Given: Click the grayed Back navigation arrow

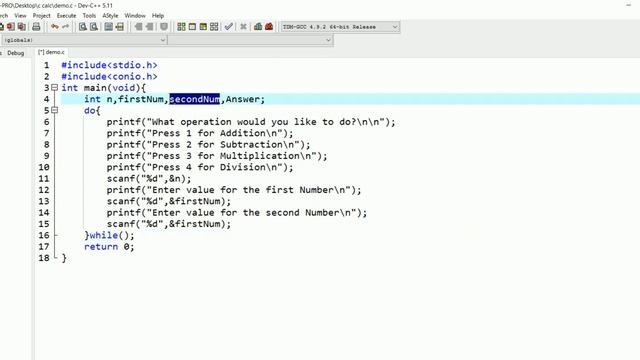Looking at the screenshot, I should [x=138, y=27].
